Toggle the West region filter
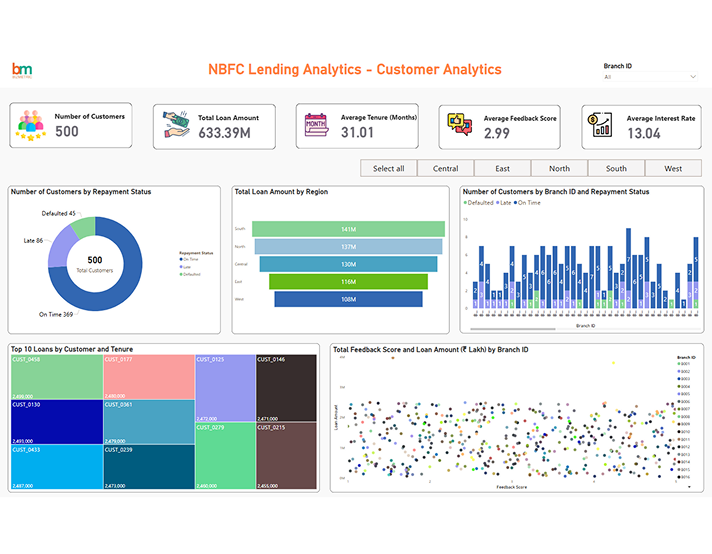 [673, 168]
